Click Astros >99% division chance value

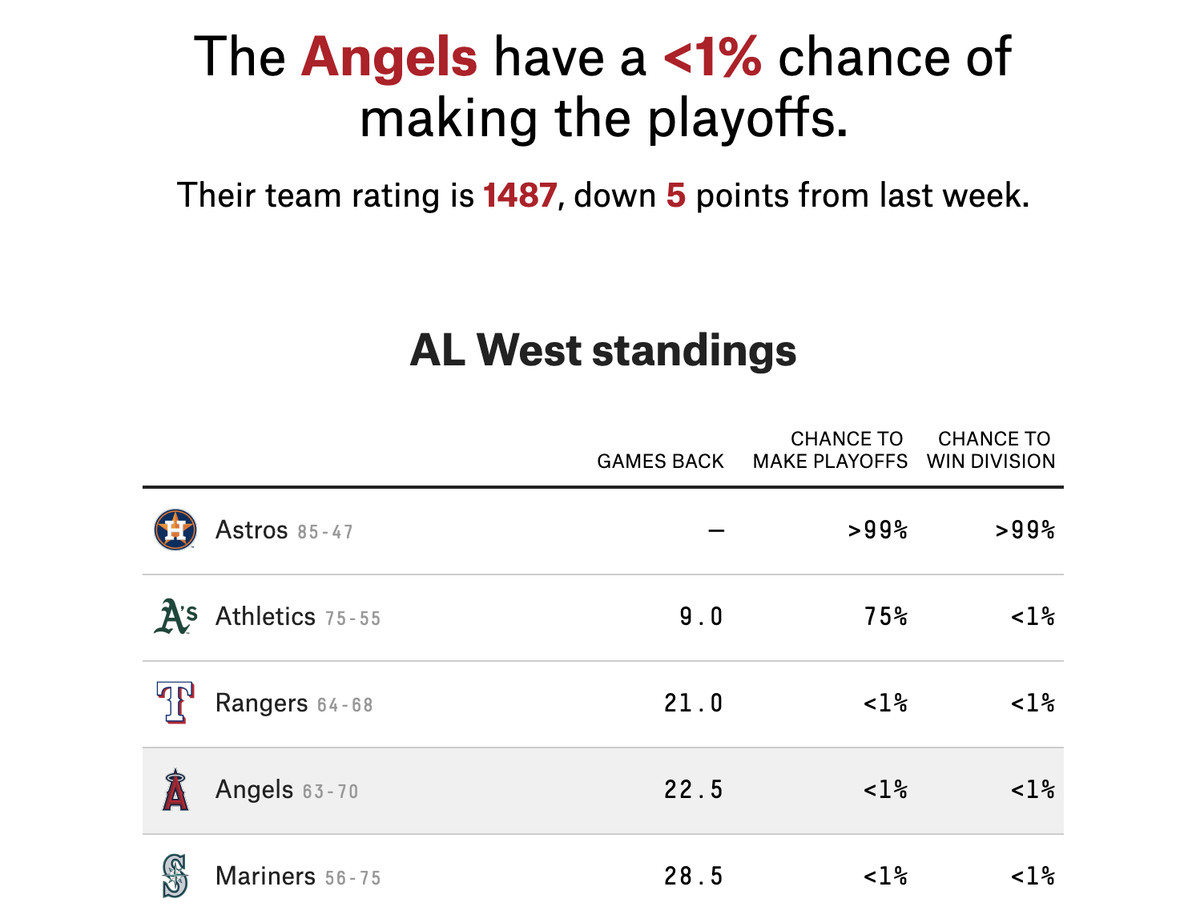(x=1025, y=530)
